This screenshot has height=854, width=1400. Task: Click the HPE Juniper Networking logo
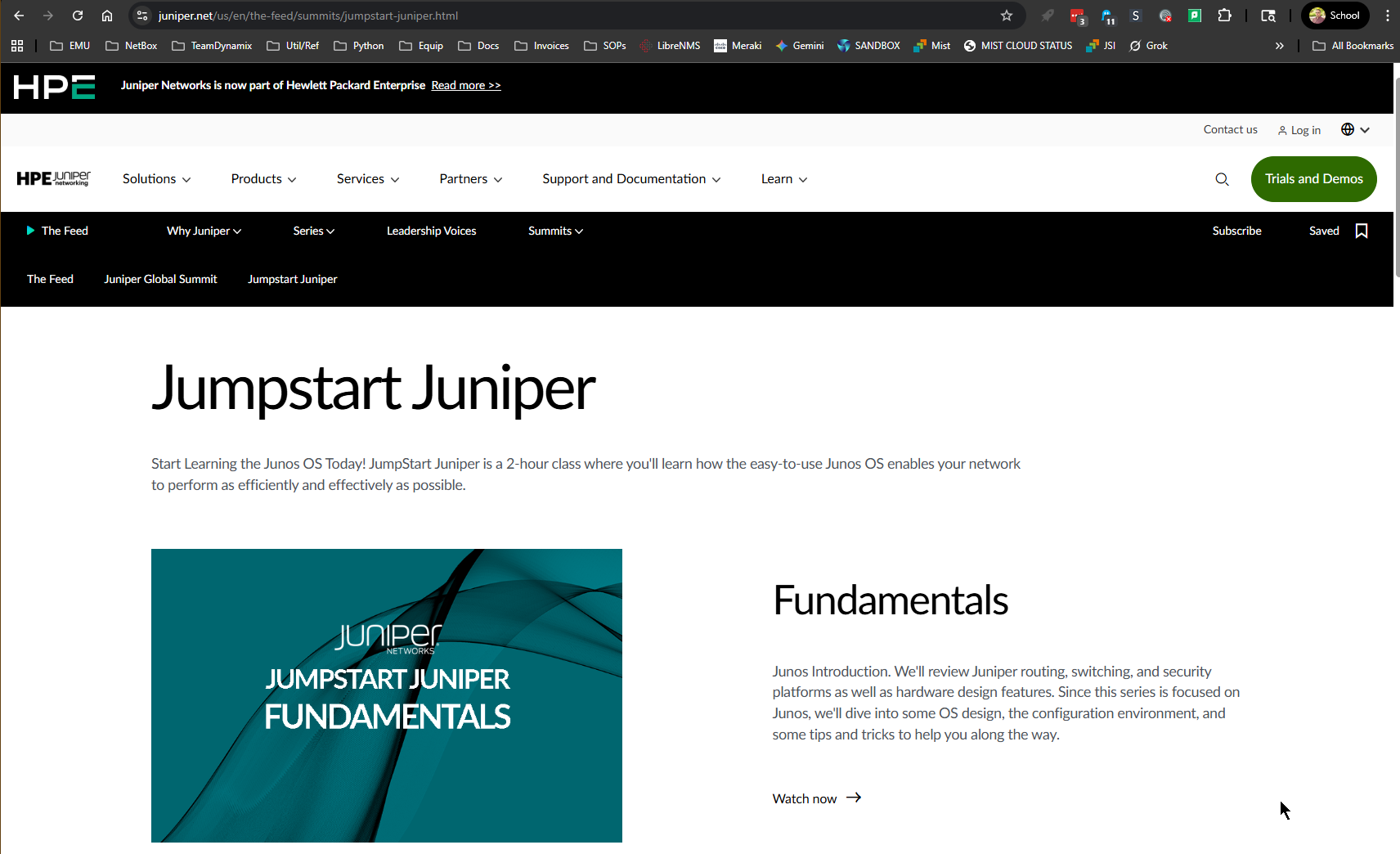point(54,178)
